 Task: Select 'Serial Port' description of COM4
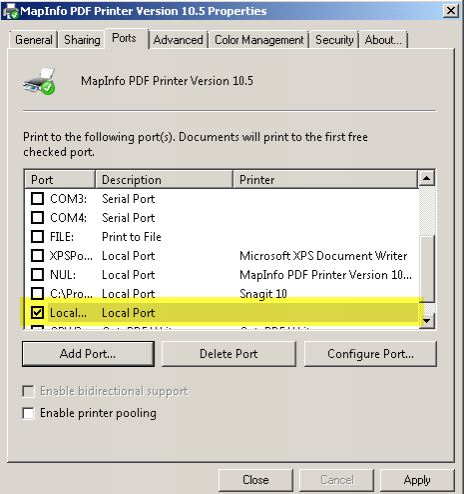point(128,218)
